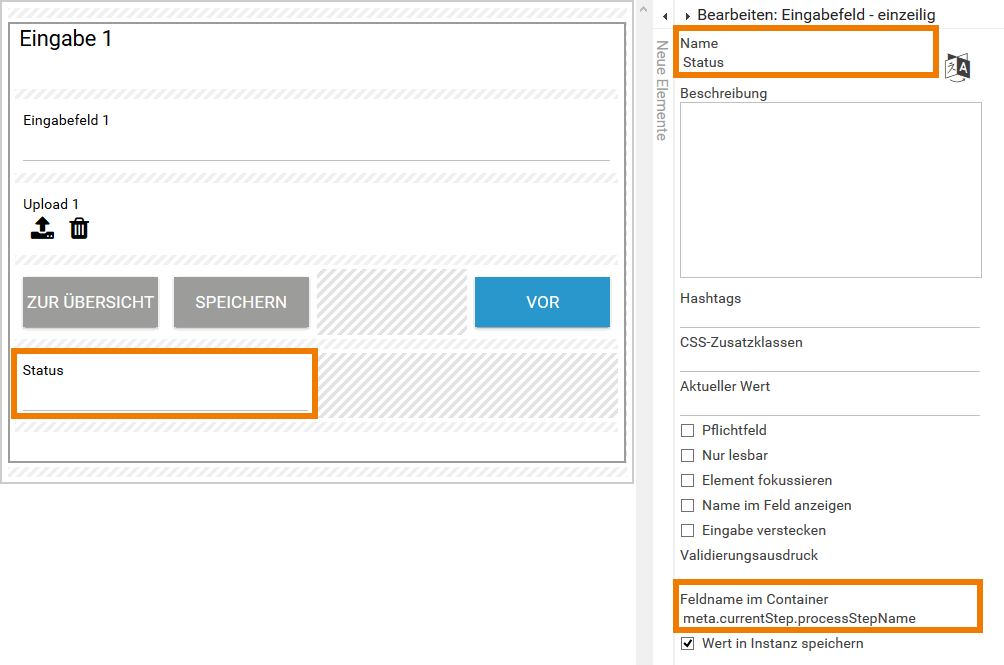Focus the Hashtags input field
Screen dimensions: 1004x665
830,316
